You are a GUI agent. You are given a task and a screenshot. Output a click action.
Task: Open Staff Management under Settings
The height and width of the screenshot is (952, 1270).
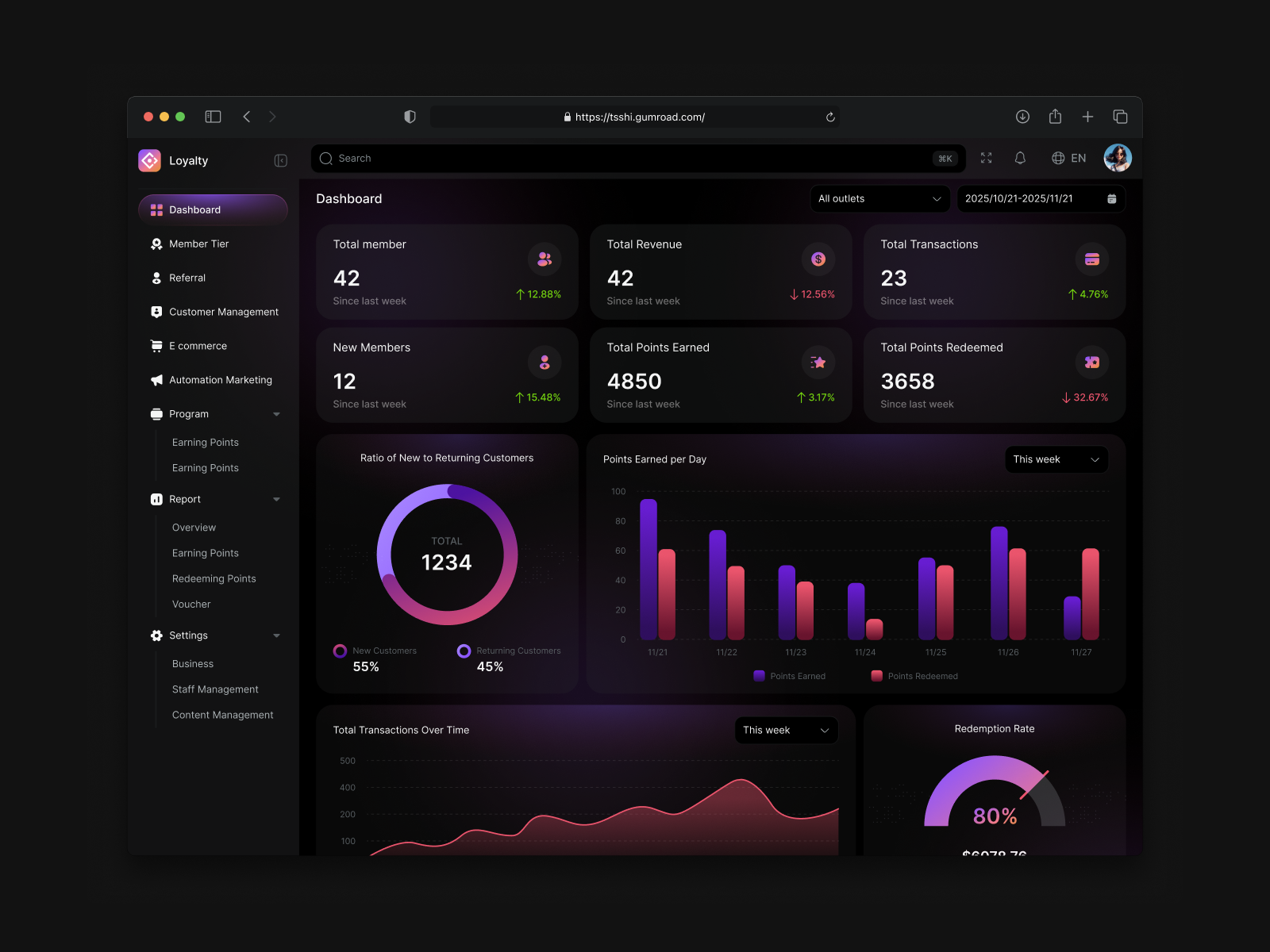215,689
